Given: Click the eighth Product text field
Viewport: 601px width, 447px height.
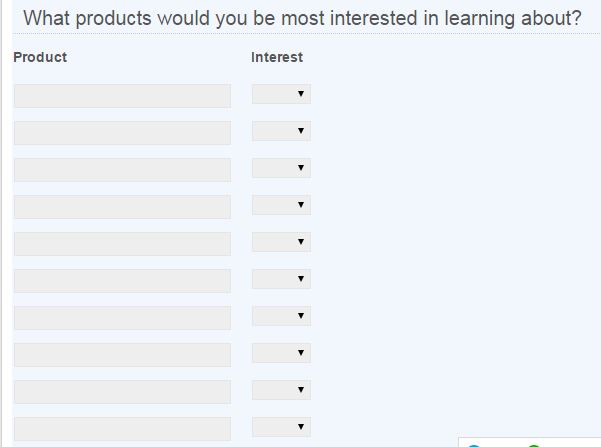Looking at the screenshot, I should coord(122,355).
